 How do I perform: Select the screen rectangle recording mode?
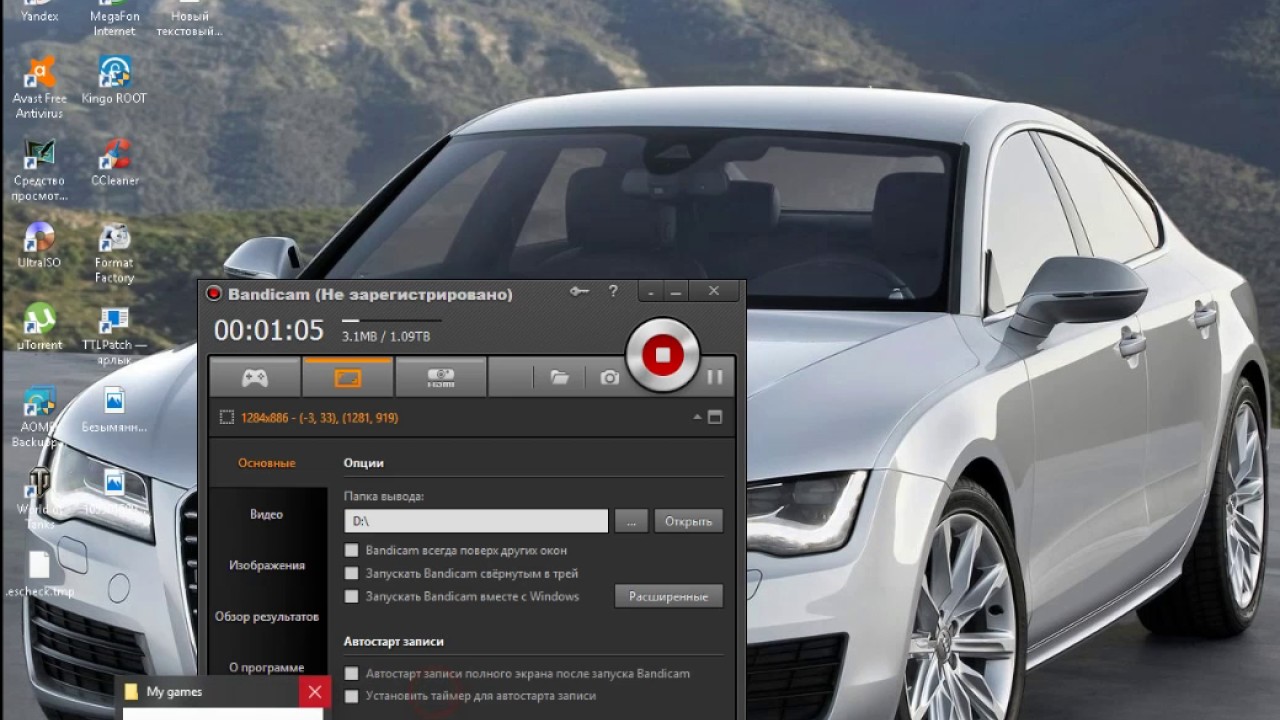coord(347,378)
